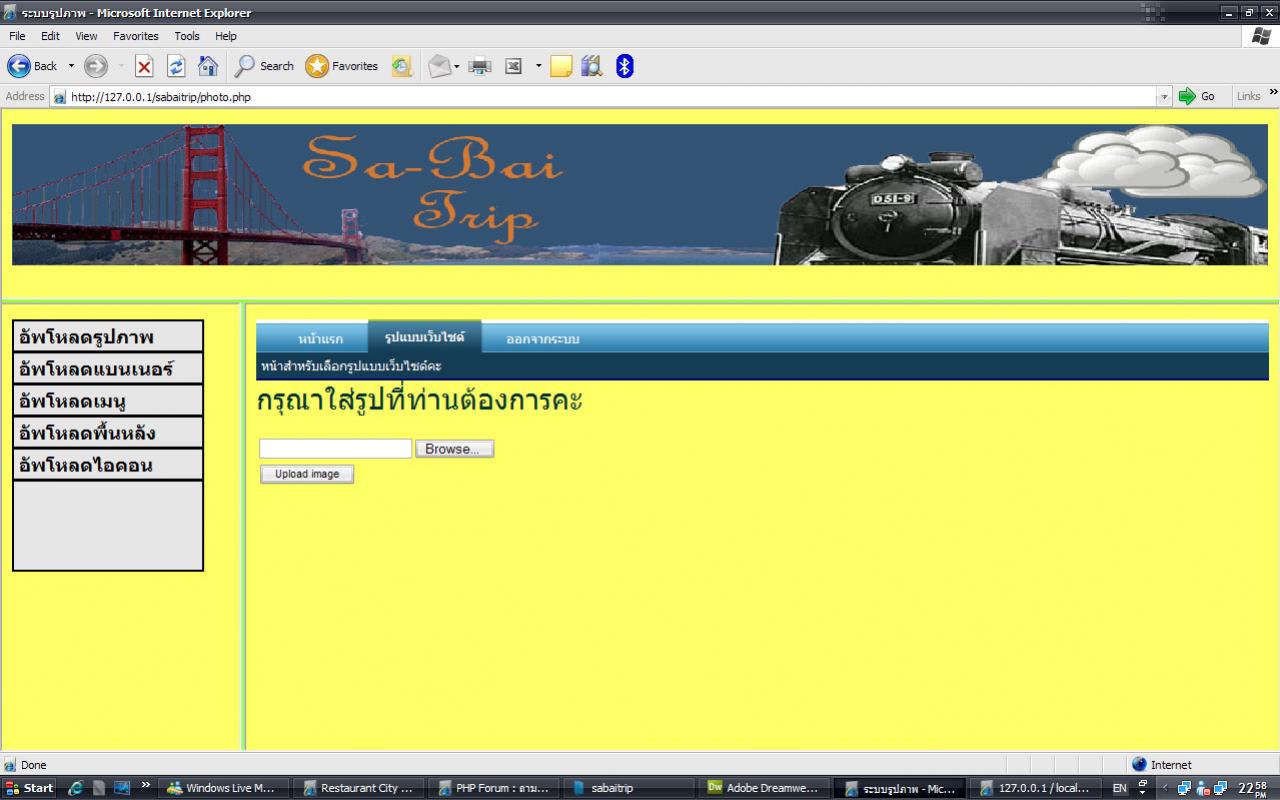Click the file path input field
Viewport: 1280px width, 800px height.
coord(335,449)
